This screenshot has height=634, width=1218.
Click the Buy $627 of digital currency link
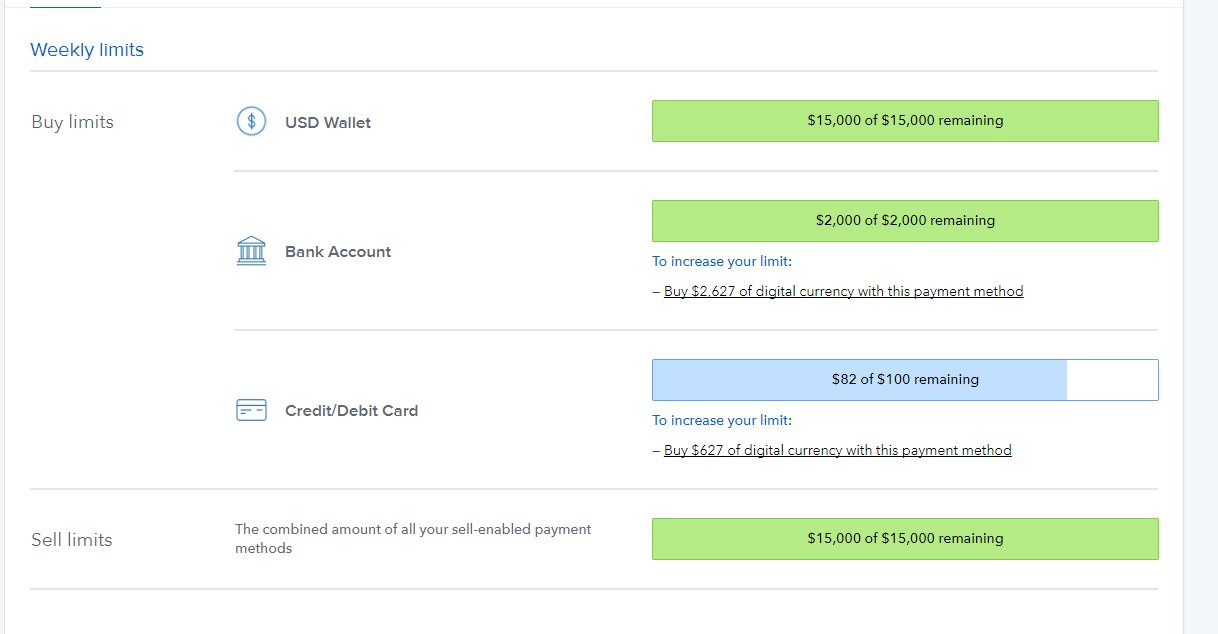(x=838, y=450)
